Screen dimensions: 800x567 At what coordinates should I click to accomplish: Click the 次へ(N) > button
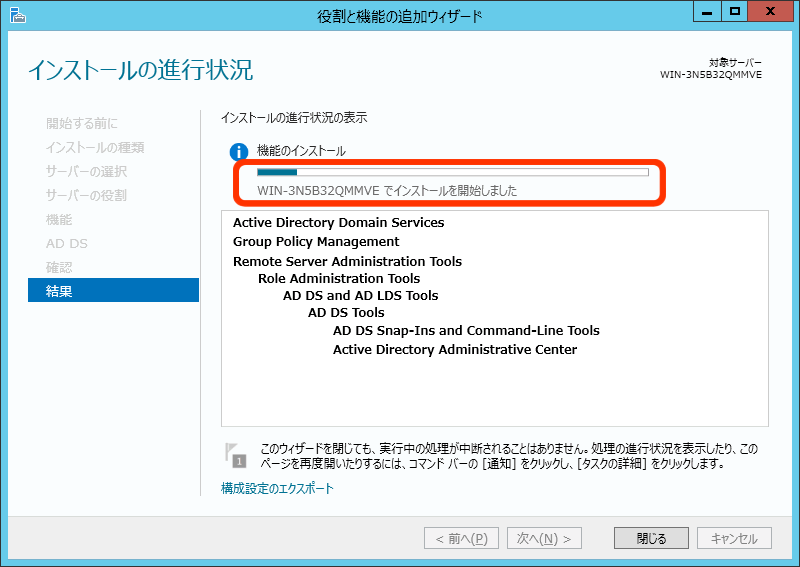coord(544,538)
